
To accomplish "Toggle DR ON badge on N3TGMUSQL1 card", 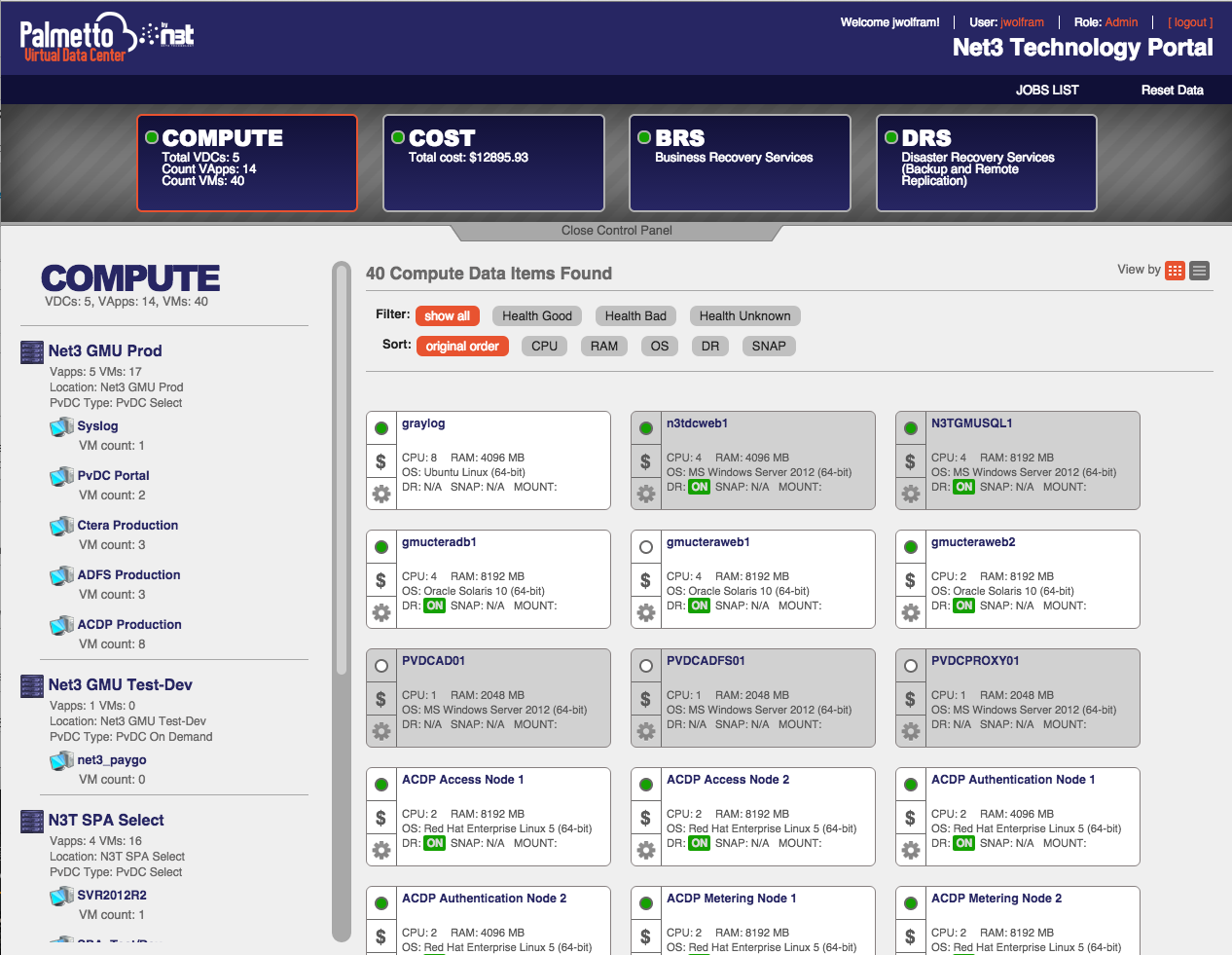I will pos(964,487).
